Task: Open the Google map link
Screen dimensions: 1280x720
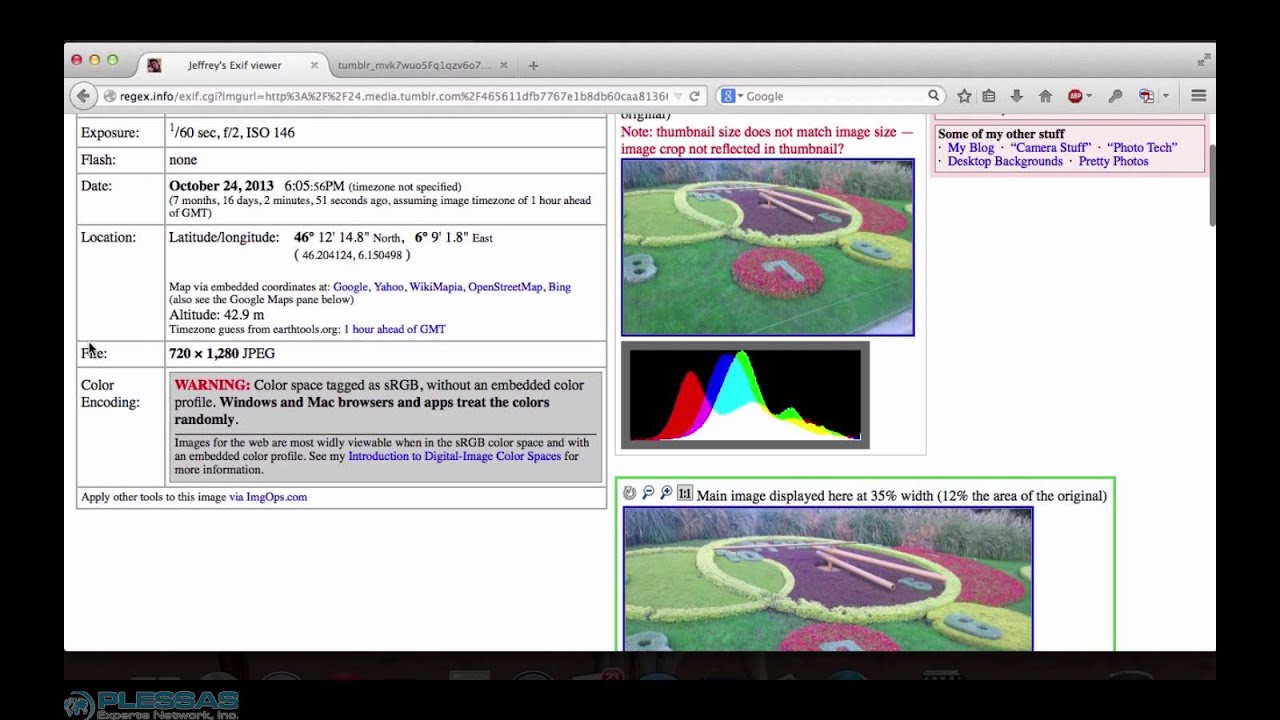Action: (x=350, y=287)
